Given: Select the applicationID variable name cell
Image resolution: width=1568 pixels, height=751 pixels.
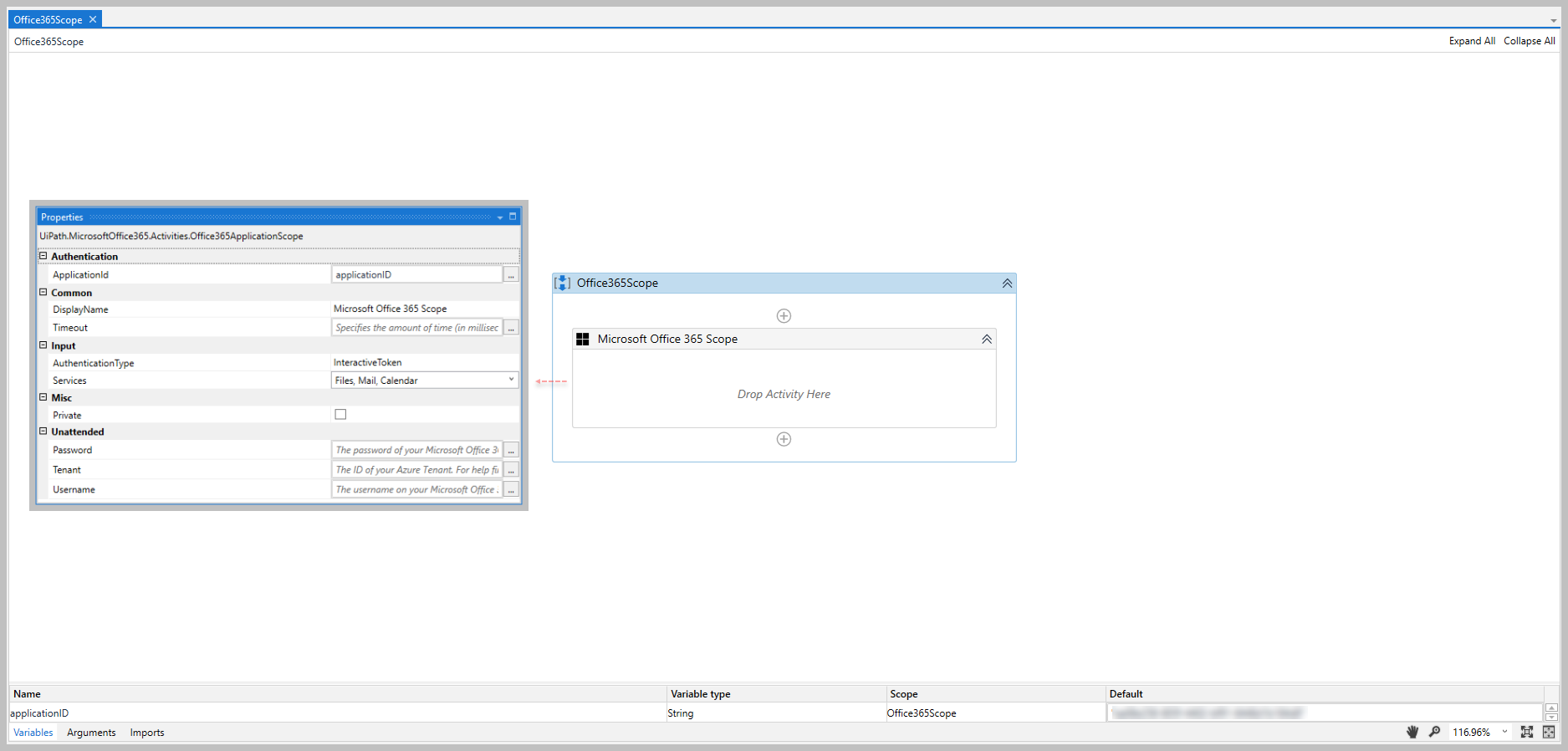Looking at the screenshot, I should [x=338, y=713].
